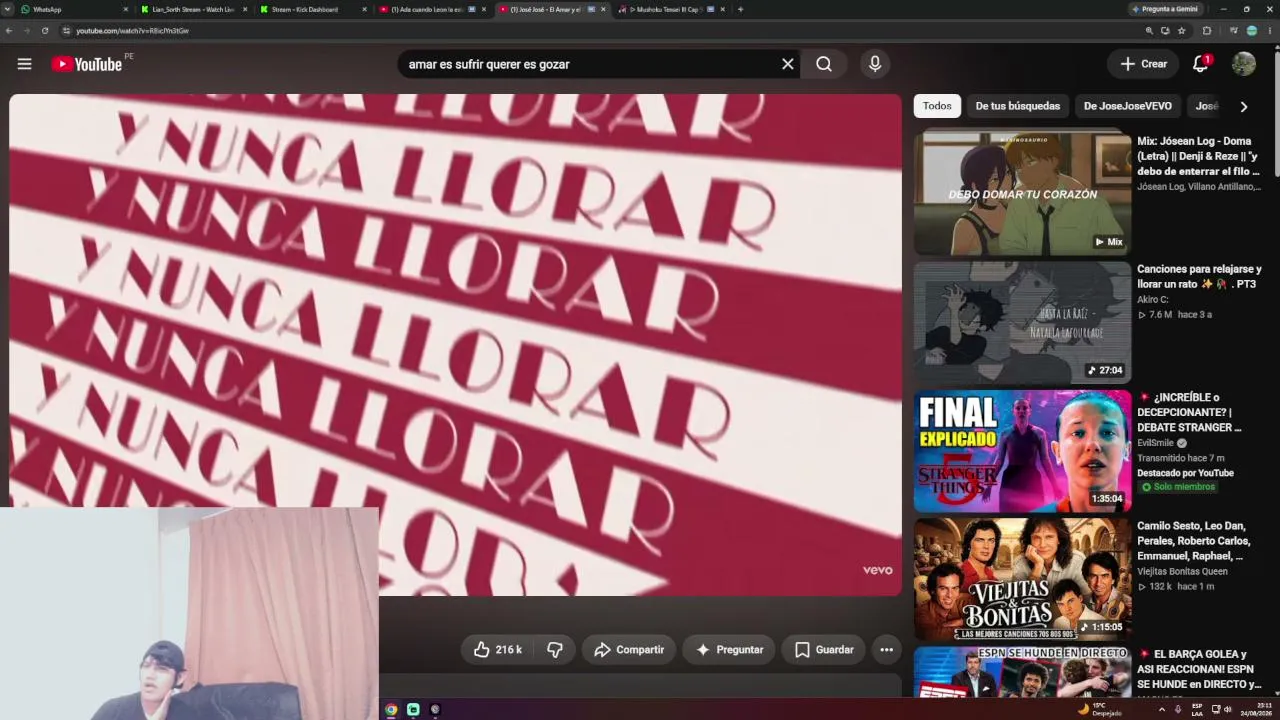1280x720 pixels.
Task: Click the magnifier search button
Action: [824, 64]
